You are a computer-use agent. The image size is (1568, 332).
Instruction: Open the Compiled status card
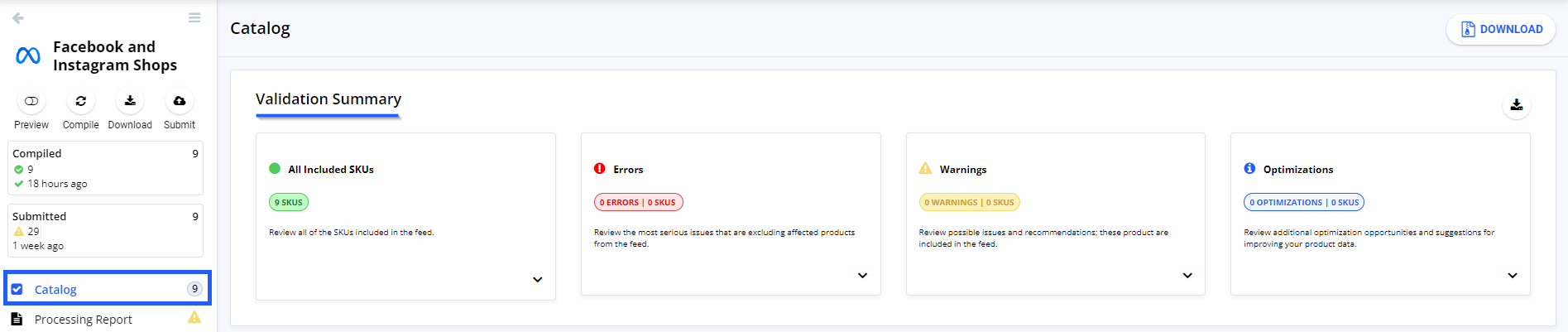pyautogui.click(x=106, y=168)
